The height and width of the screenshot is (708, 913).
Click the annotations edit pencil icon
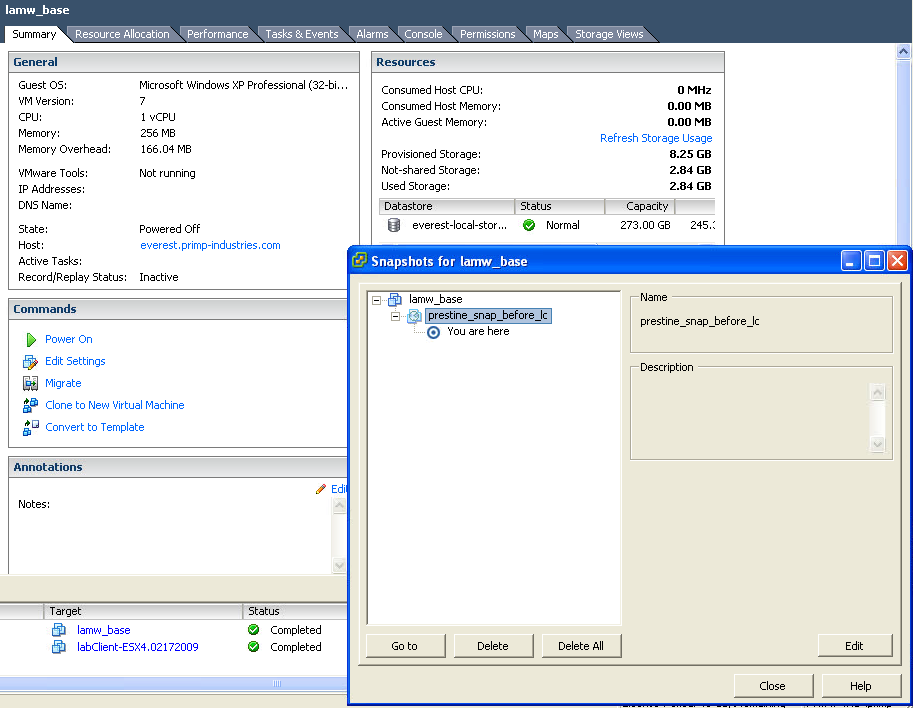click(321, 489)
